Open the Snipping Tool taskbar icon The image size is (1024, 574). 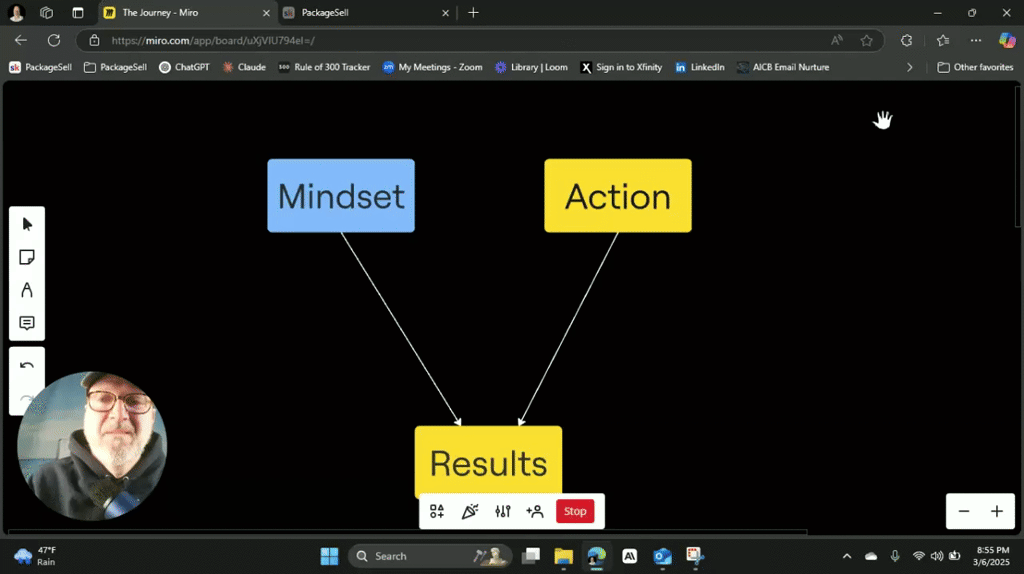coord(695,556)
